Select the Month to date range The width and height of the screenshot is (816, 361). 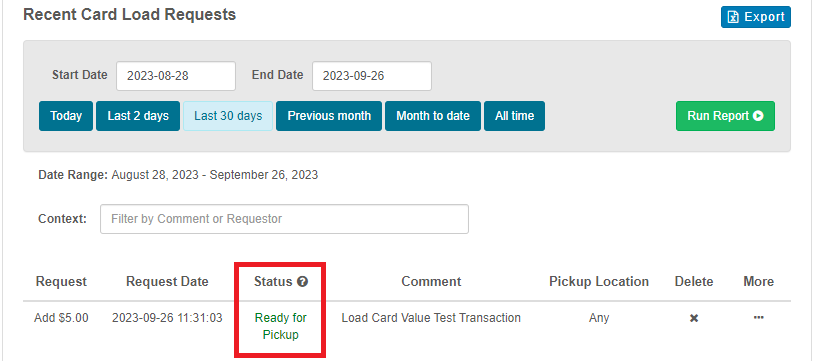click(433, 116)
